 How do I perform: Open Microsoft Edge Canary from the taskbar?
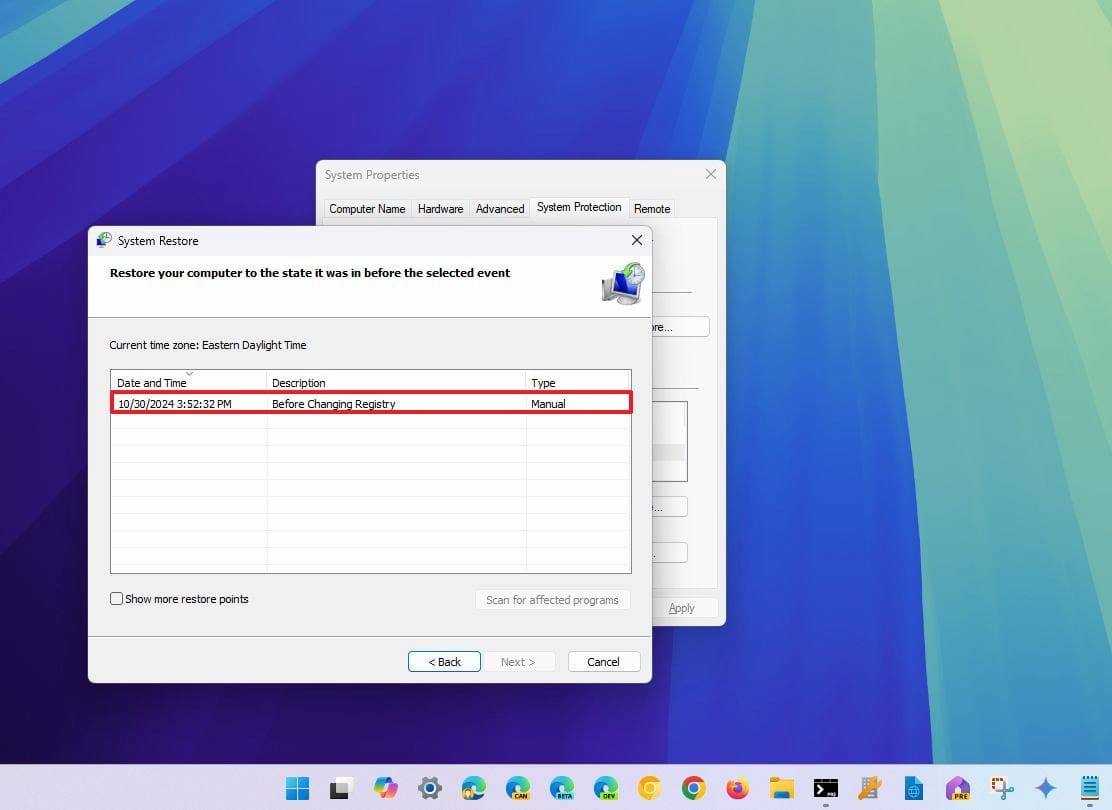pyautogui.click(x=517, y=788)
